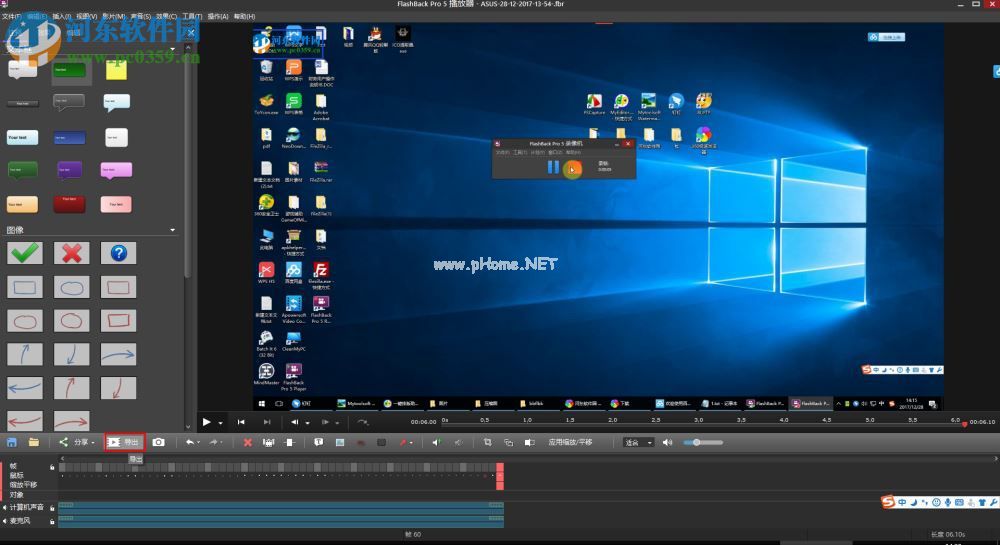Undo the last action
The height and width of the screenshot is (545, 1000).
click(189, 442)
